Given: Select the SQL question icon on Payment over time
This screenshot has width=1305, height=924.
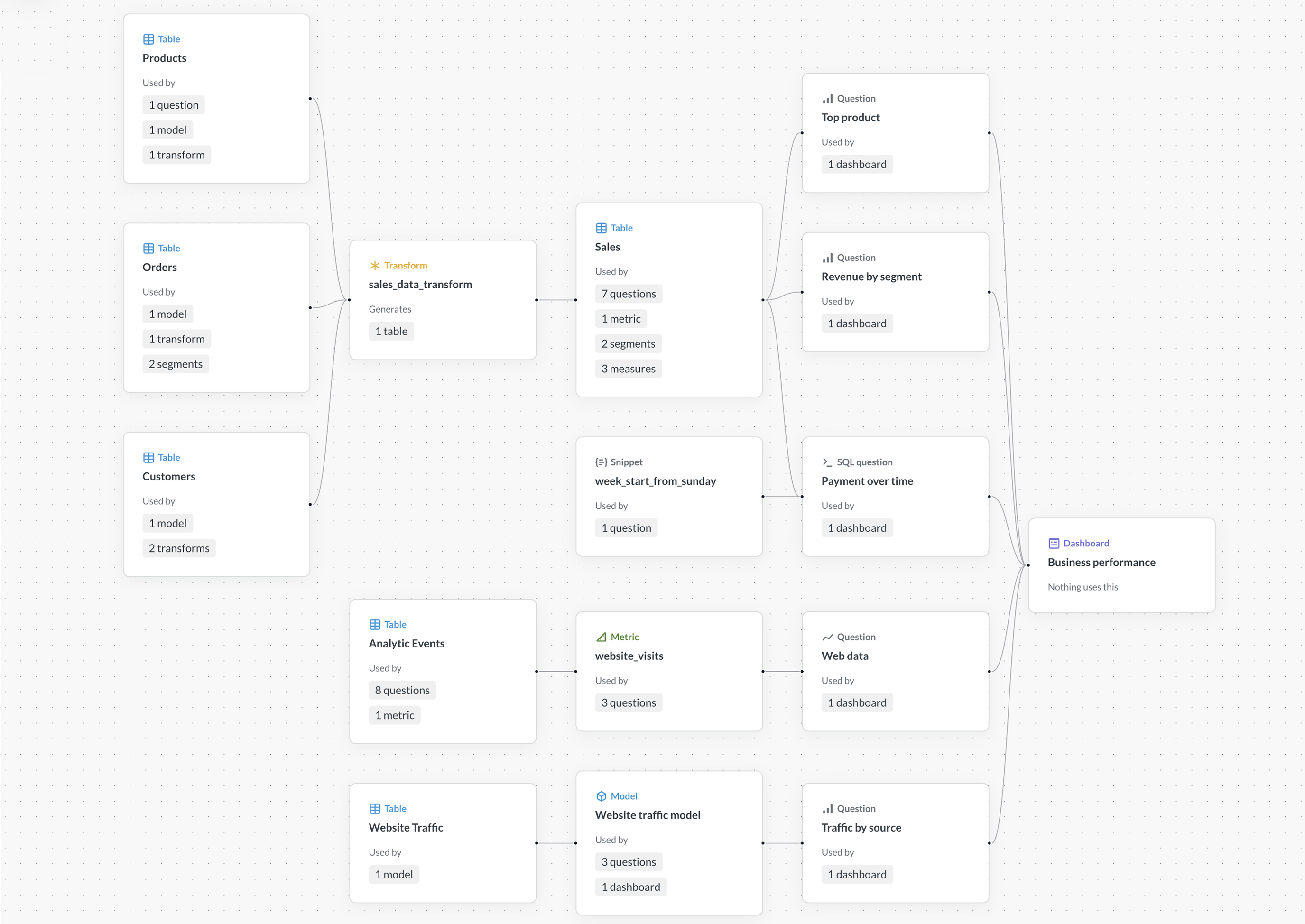Looking at the screenshot, I should tap(828, 462).
